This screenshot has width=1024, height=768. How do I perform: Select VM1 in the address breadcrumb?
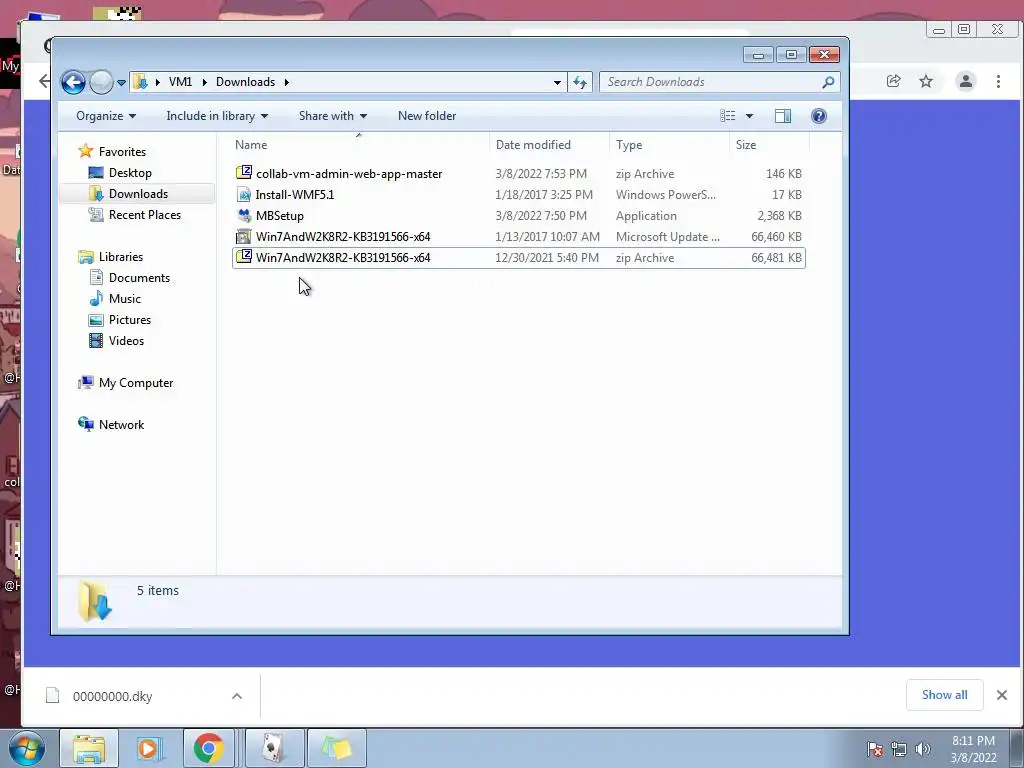[180, 82]
